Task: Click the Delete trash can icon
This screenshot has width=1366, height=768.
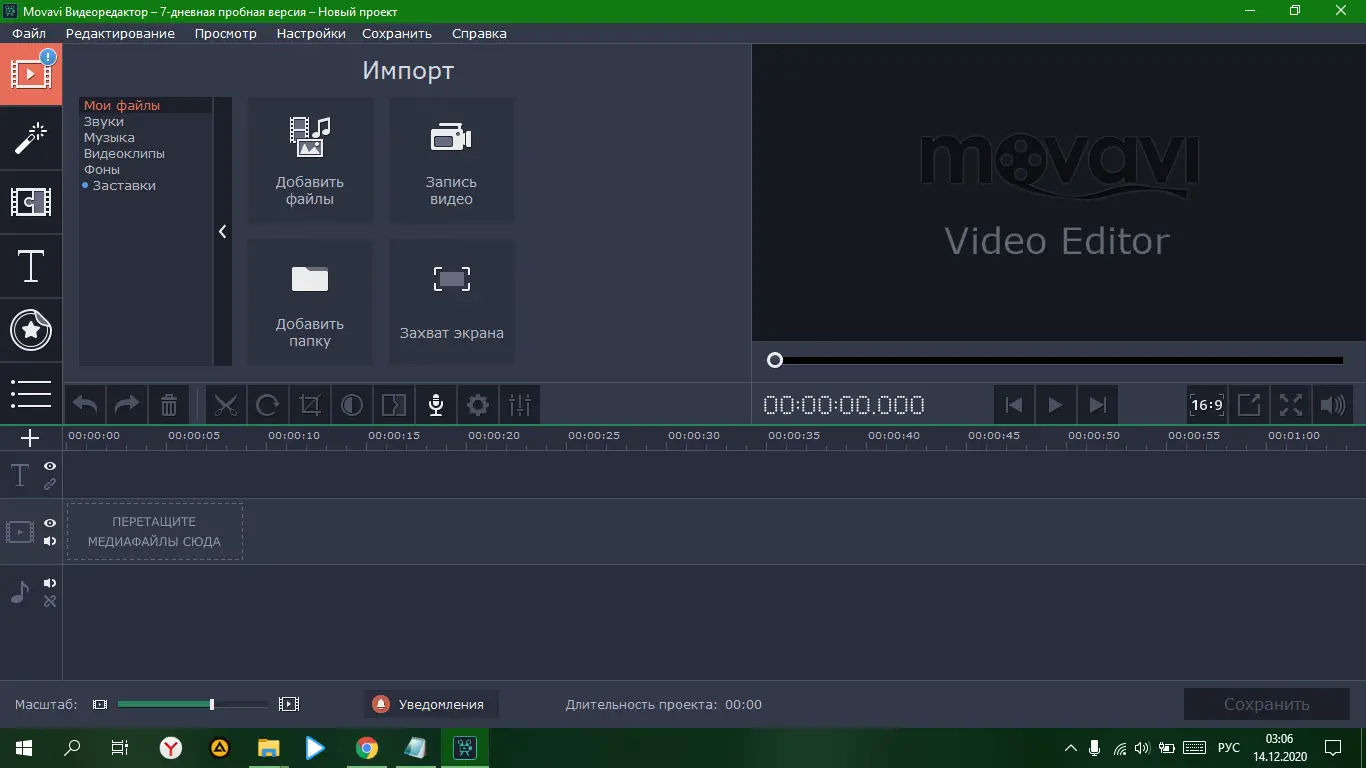Action: click(x=169, y=405)
